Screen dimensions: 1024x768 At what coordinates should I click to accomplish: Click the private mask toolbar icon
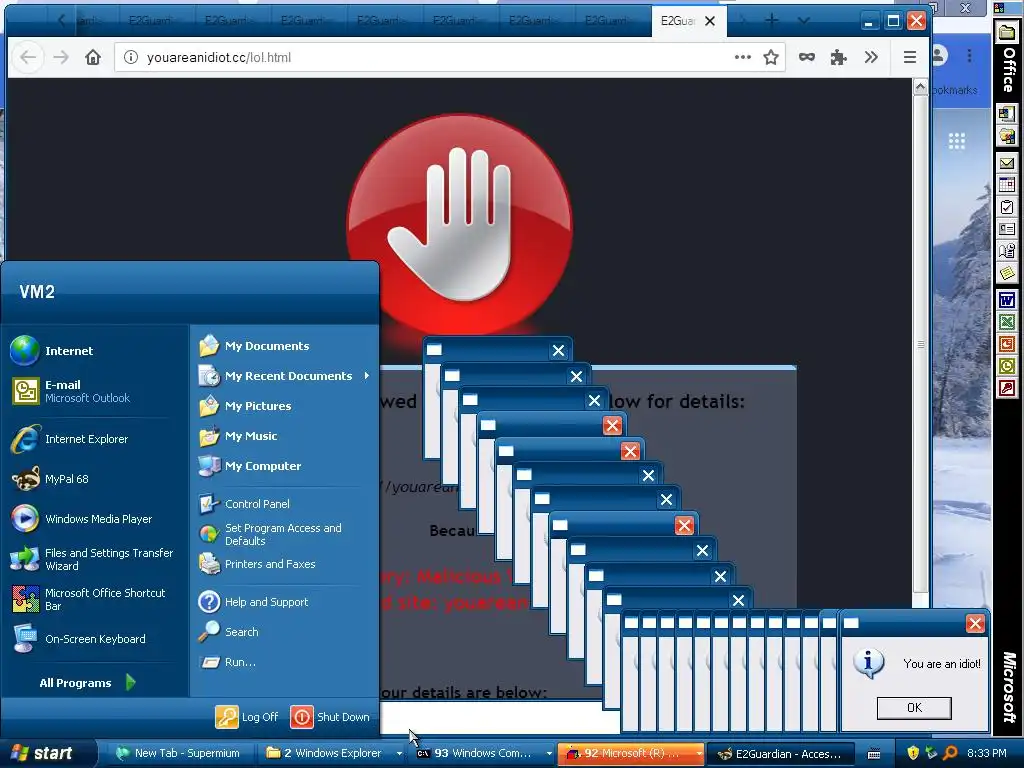(807, 57)
